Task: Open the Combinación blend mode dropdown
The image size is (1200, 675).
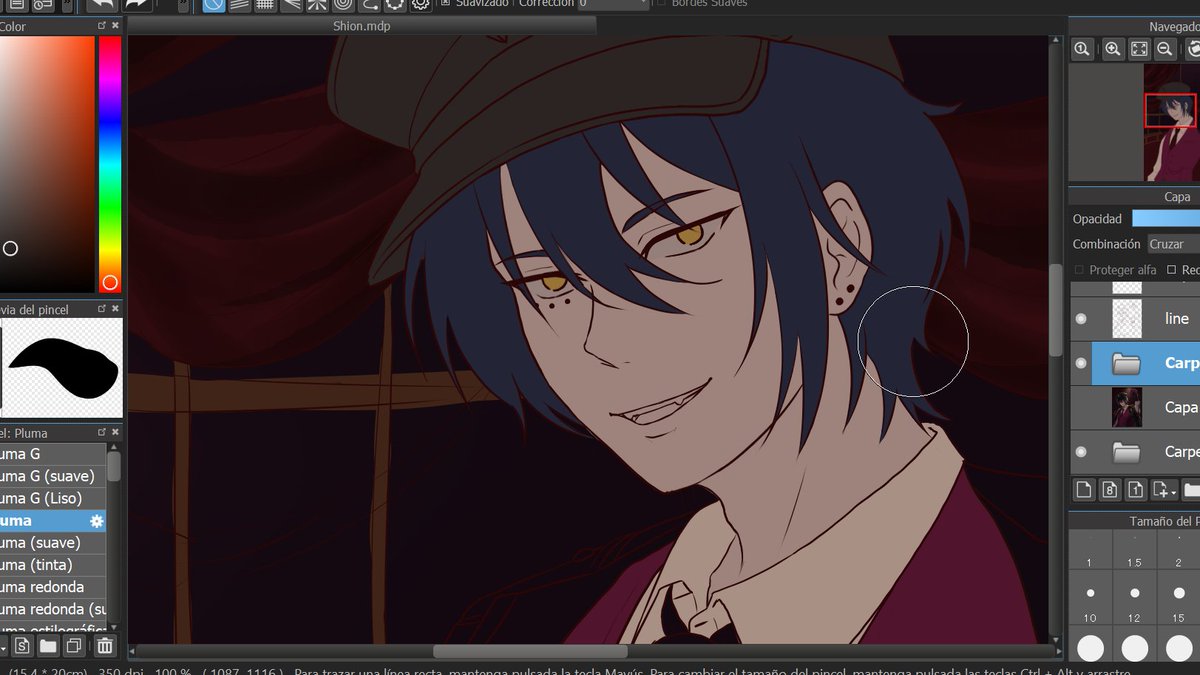Action: tap(1172, 244)
